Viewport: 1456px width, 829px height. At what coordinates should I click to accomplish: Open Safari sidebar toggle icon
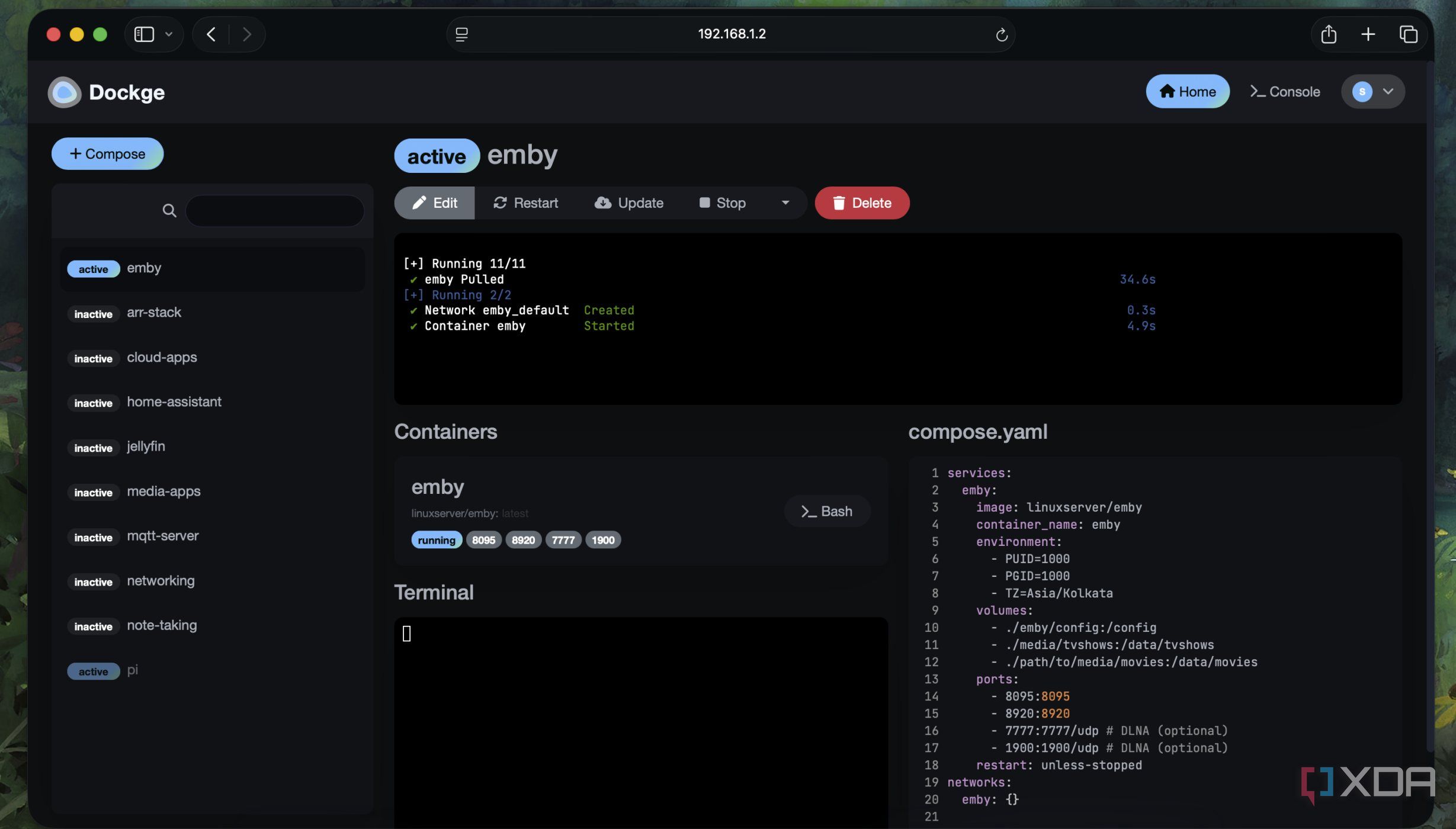pyautogui.click(x=144, y=34)
